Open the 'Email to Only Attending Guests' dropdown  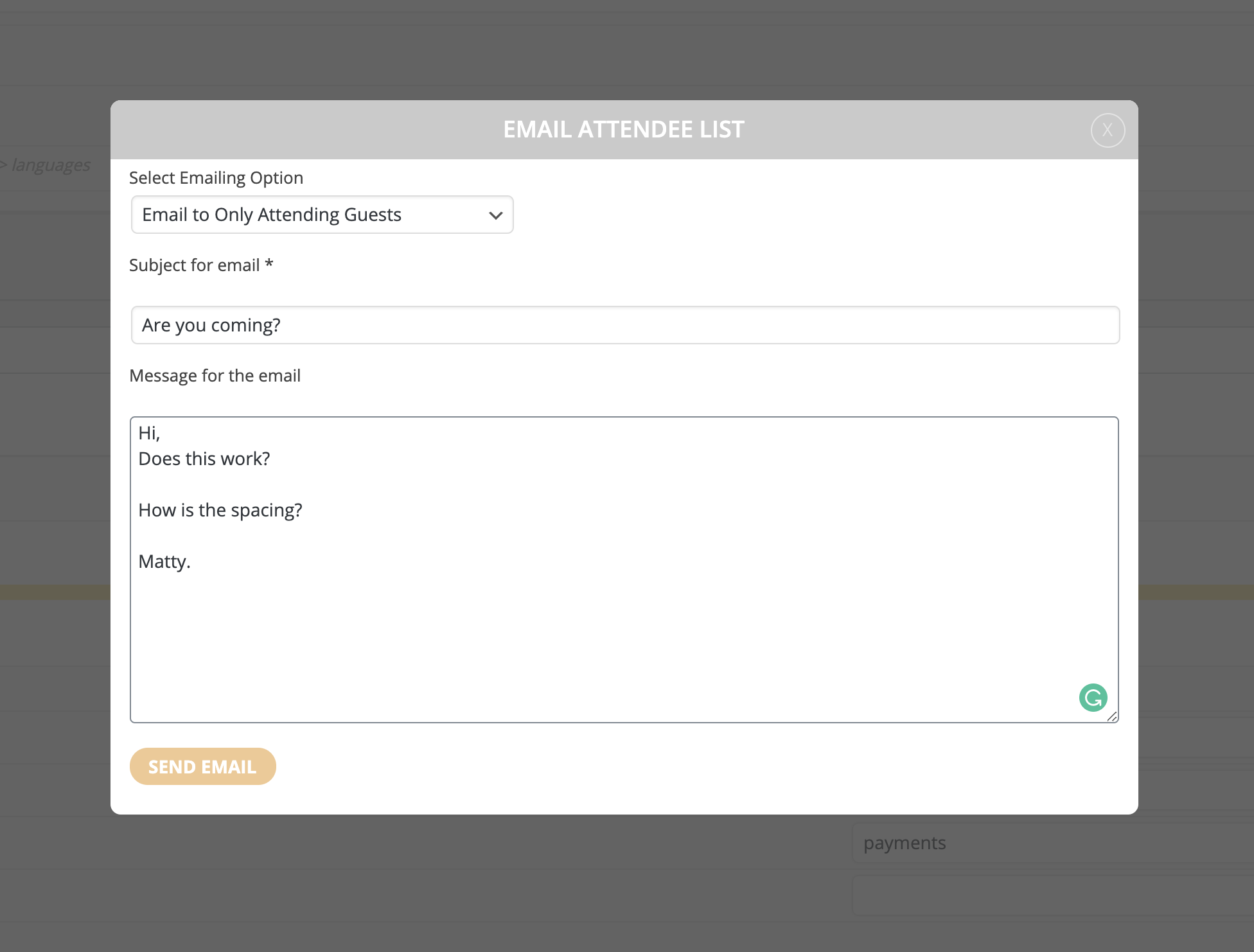321,215
